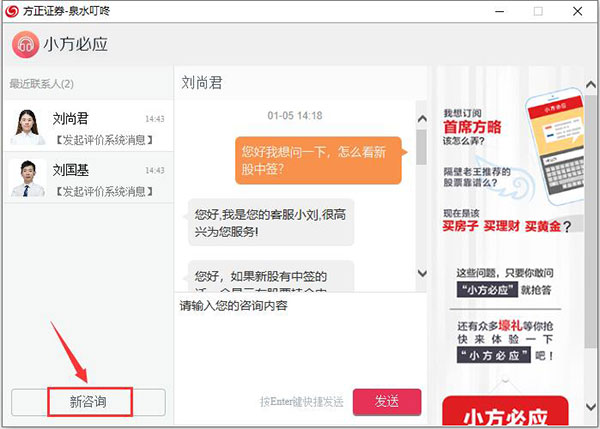Click the ad panel scrollbar down arrow
The image size is (600, 429).
pos(591,406)
